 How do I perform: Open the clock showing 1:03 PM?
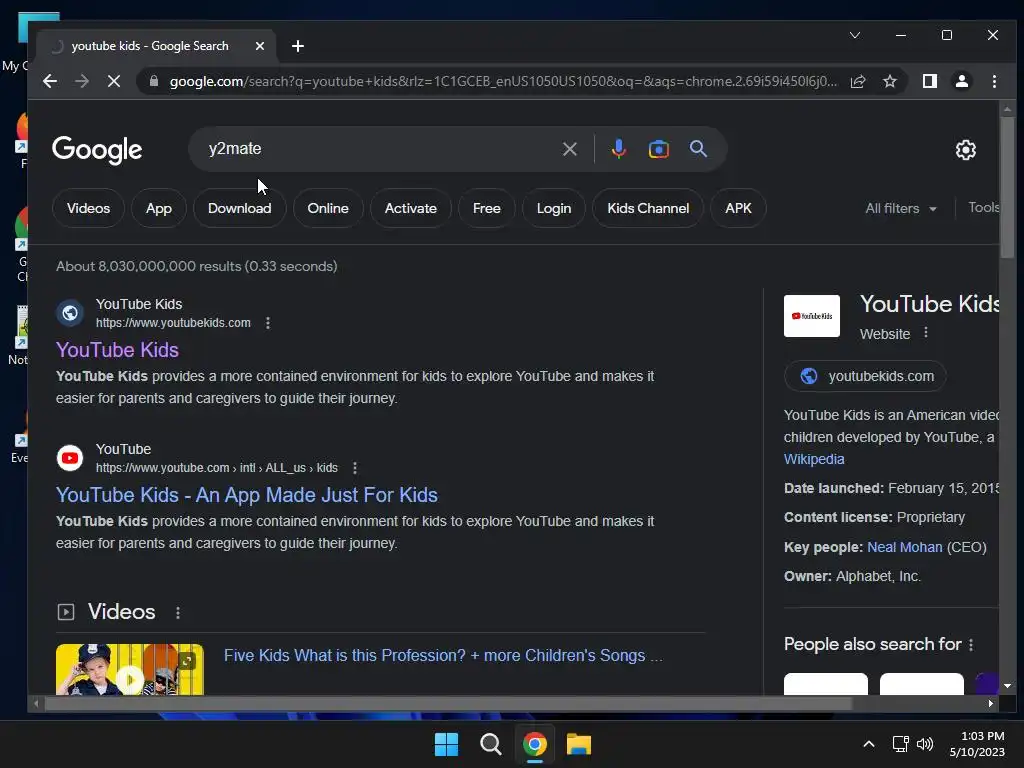(977, 744)
